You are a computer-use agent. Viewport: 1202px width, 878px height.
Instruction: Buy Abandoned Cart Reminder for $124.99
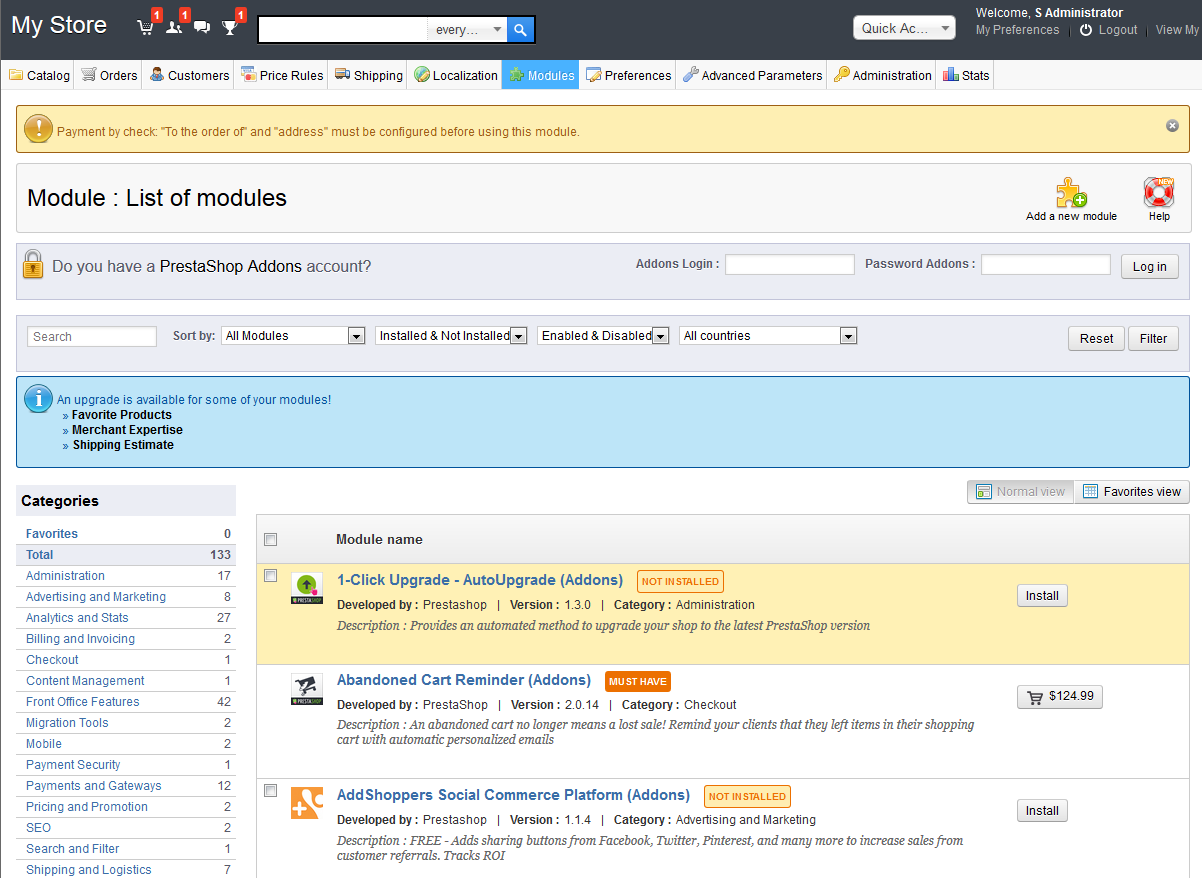coord(1059,696)
